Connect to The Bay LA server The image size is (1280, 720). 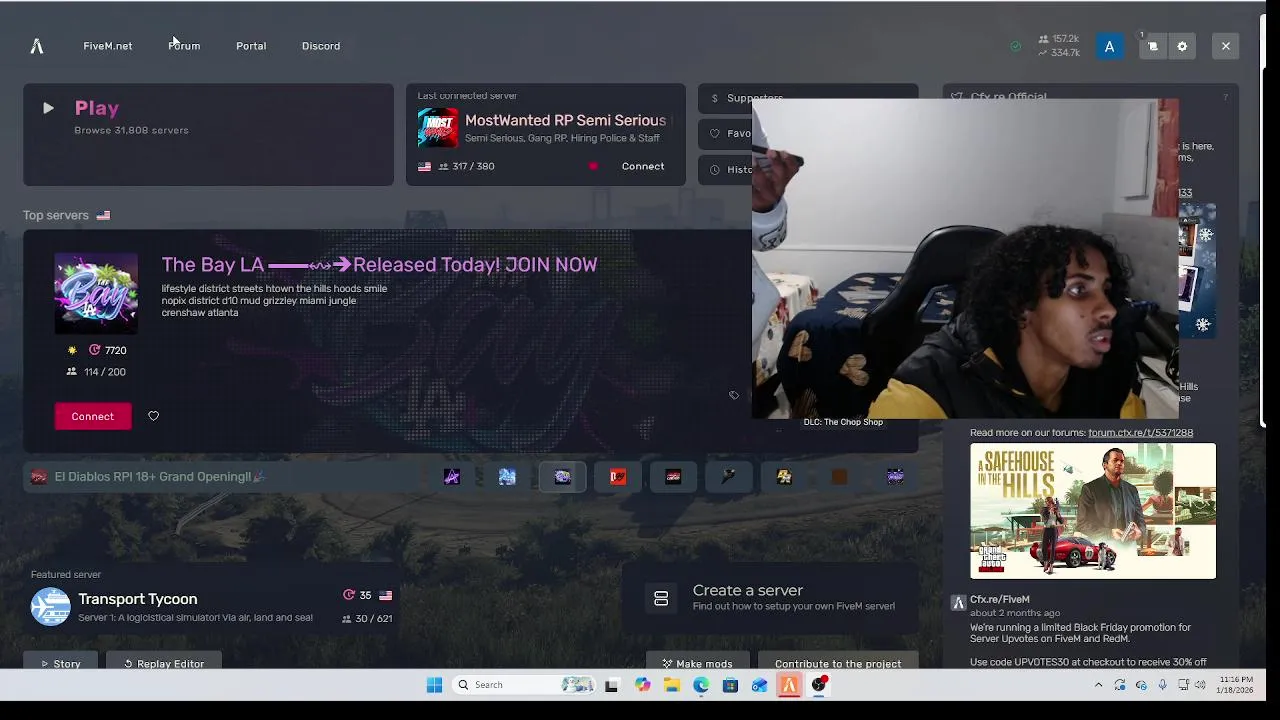[x=93, y=416]
